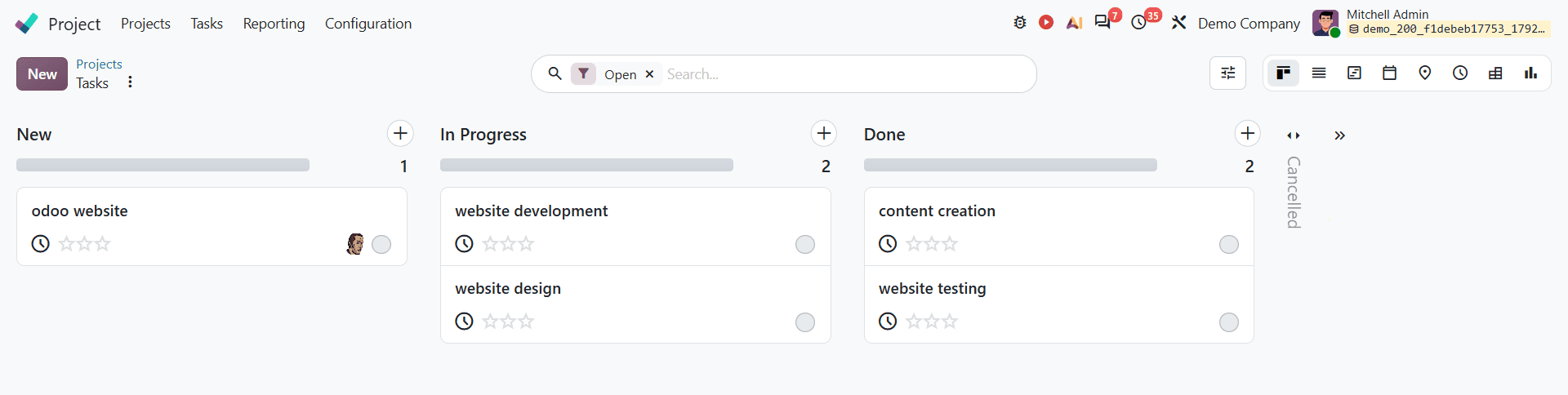Image resolution: width=1568 pixels, height=395 pixels.
Task: Schedule activity on website testing task
Action: (888, 321)
